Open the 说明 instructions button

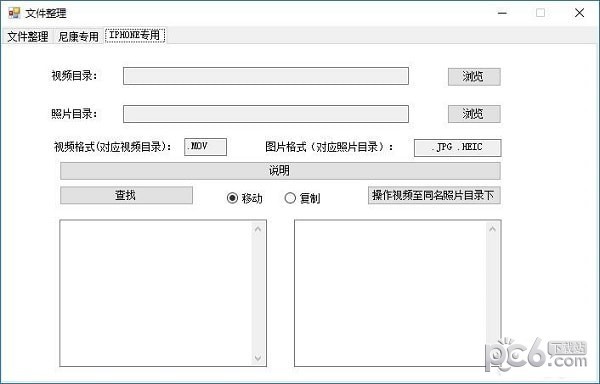pyautogui.click(x=280, y=171)
